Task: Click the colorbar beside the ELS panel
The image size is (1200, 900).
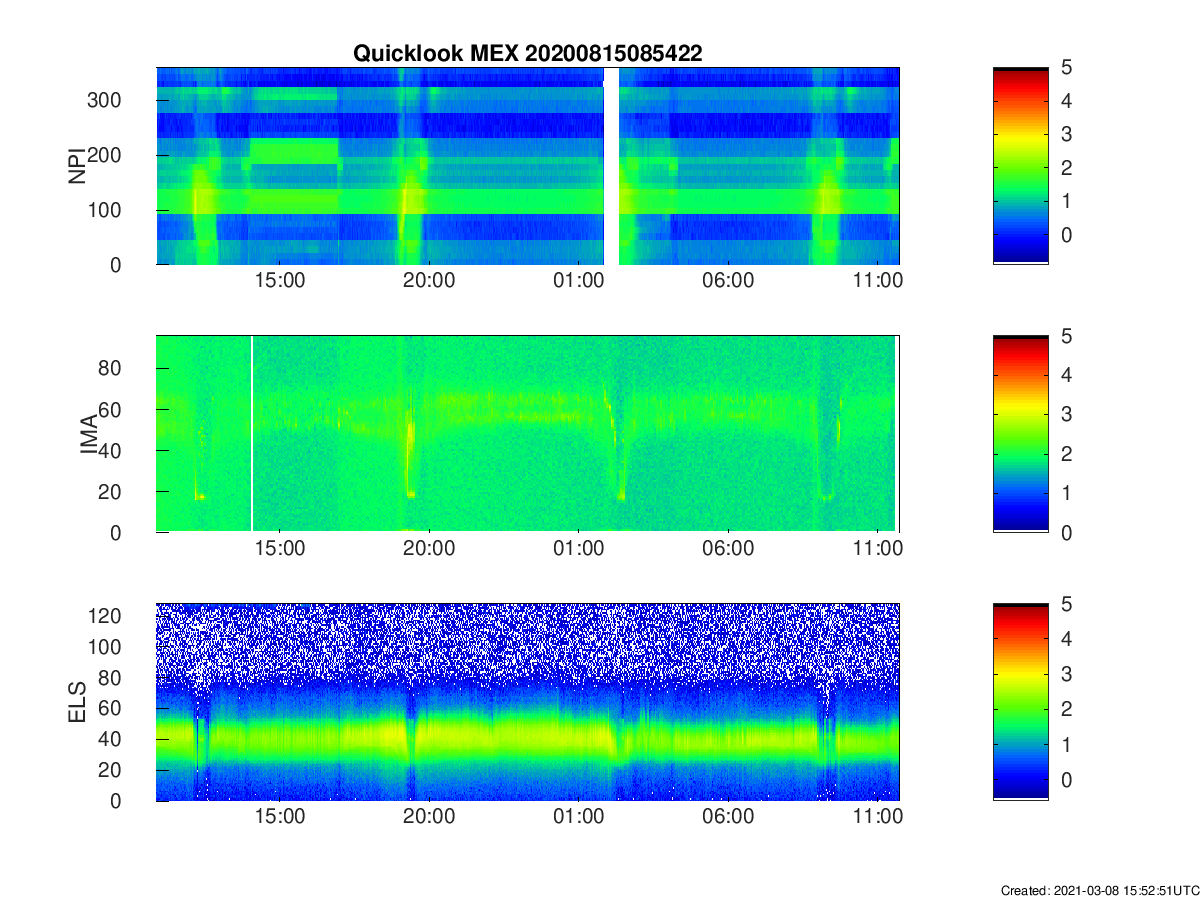Action: coord(1020,702)
